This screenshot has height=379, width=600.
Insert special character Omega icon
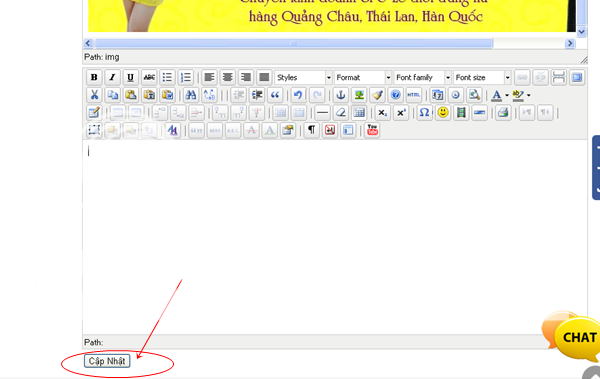(424, 113)
